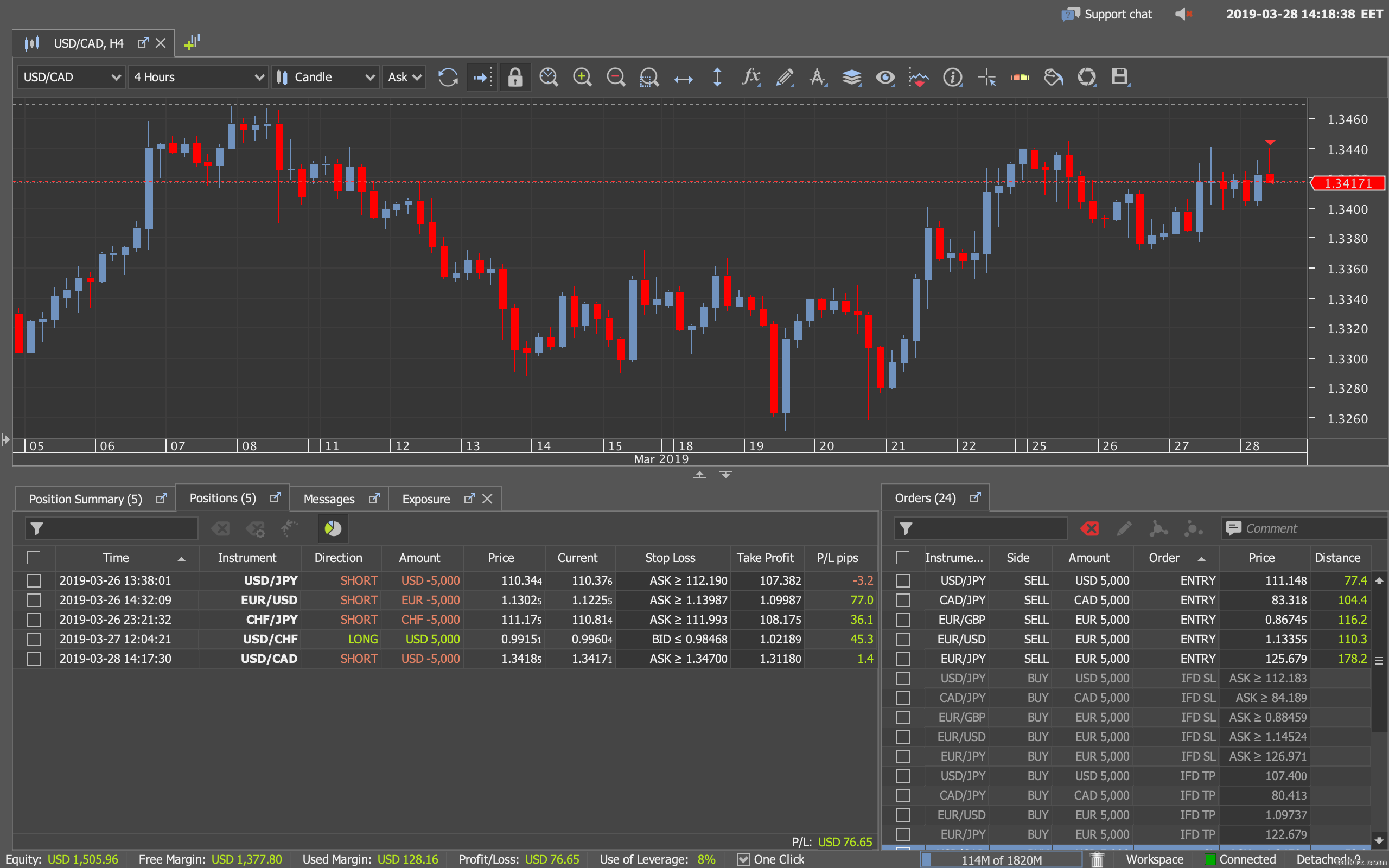Click the red cancel orders icon

pyautogui.click(x=1089, y=528)
